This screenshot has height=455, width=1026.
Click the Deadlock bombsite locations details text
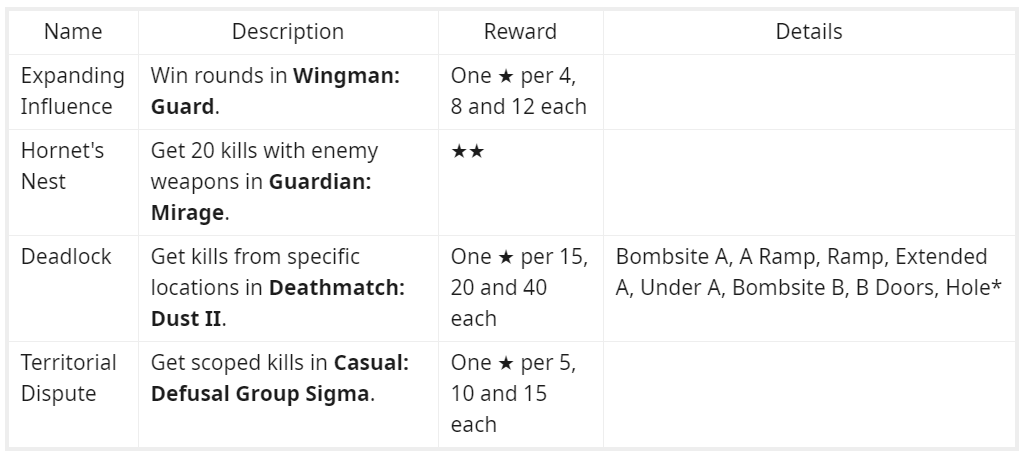(808, 272)
